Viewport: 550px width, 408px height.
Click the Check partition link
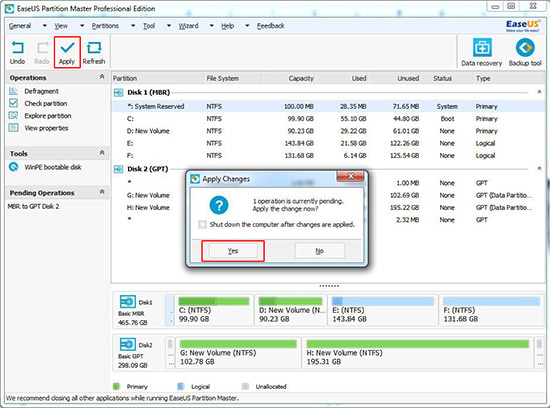pyautogui.click(x=46, y=103)
